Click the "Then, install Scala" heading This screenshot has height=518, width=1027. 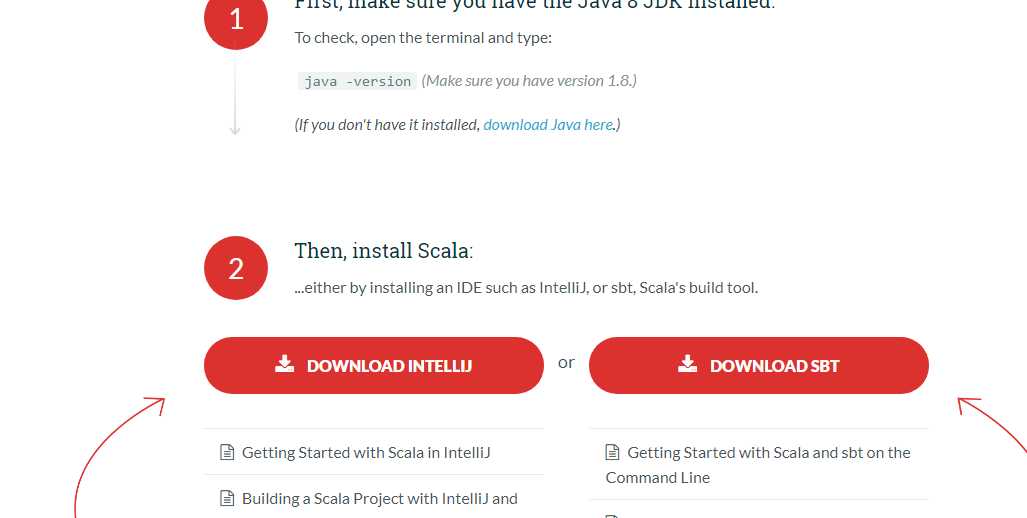point(384,251)
